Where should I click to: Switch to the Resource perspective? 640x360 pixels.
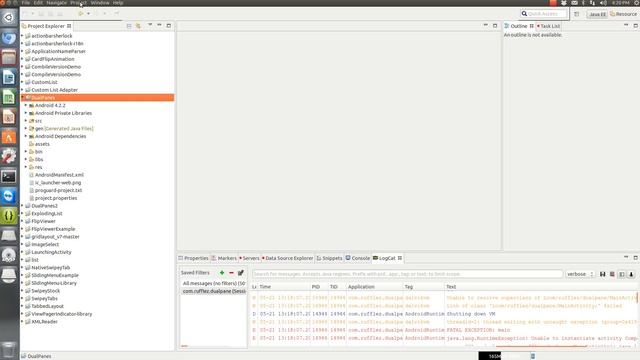tap(624, 14)
